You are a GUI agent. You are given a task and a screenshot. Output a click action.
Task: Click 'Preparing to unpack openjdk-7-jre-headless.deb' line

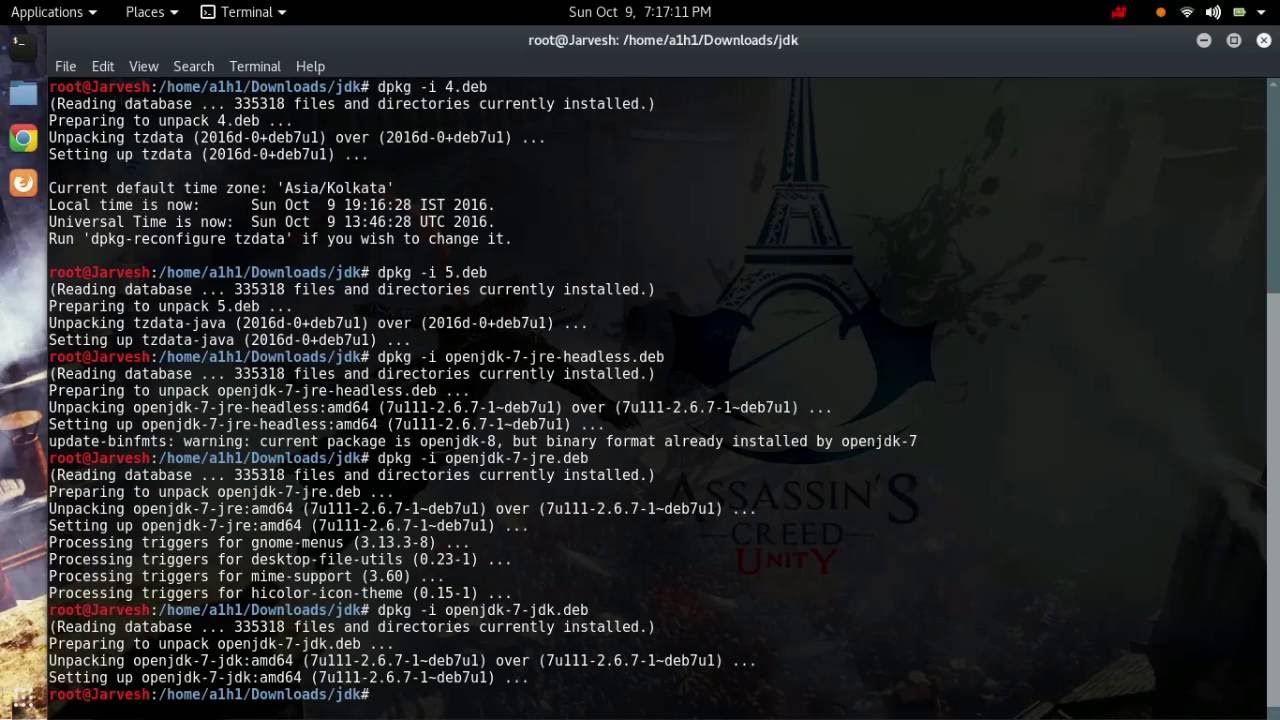point(259,391)
